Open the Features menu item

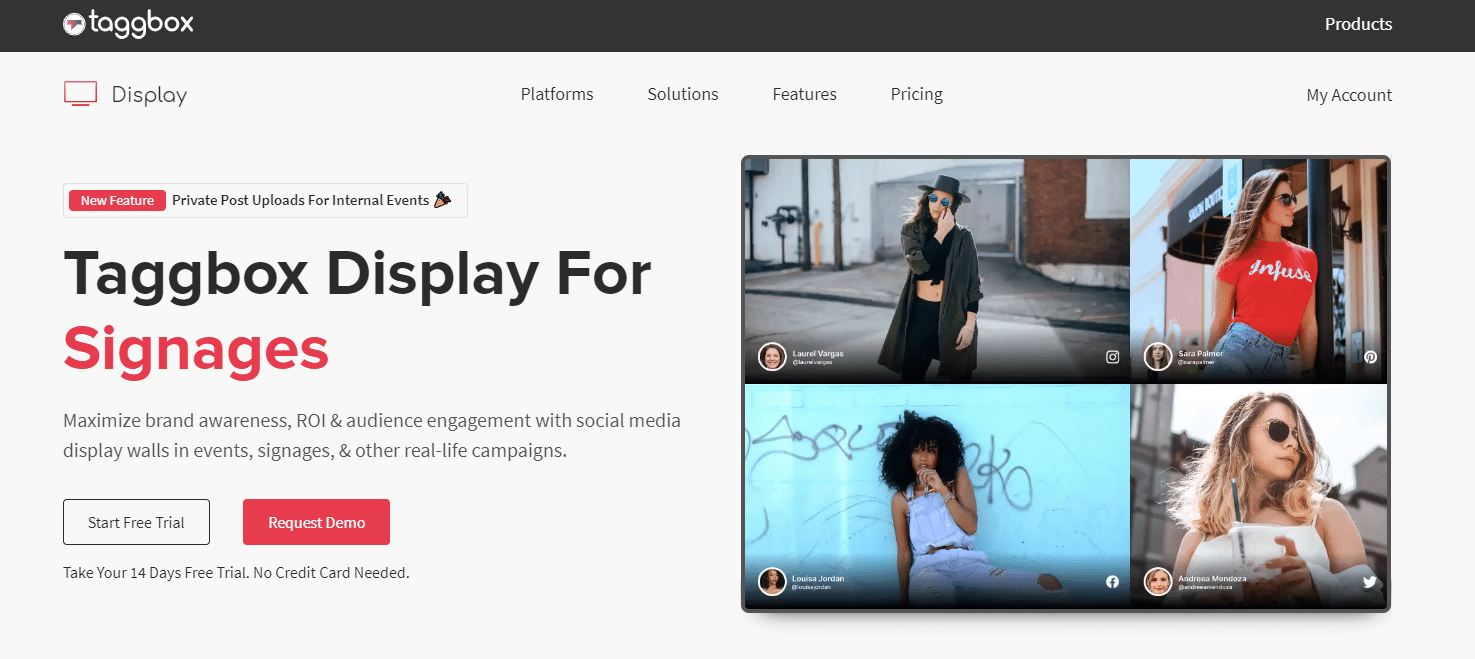point(804,94)
